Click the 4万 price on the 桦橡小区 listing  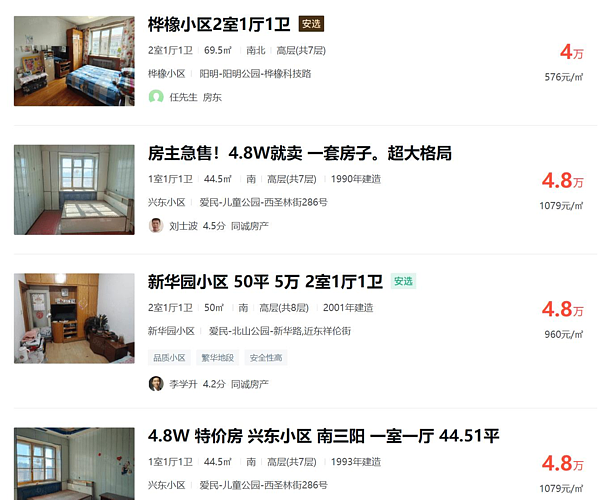[x=572, y=52]
